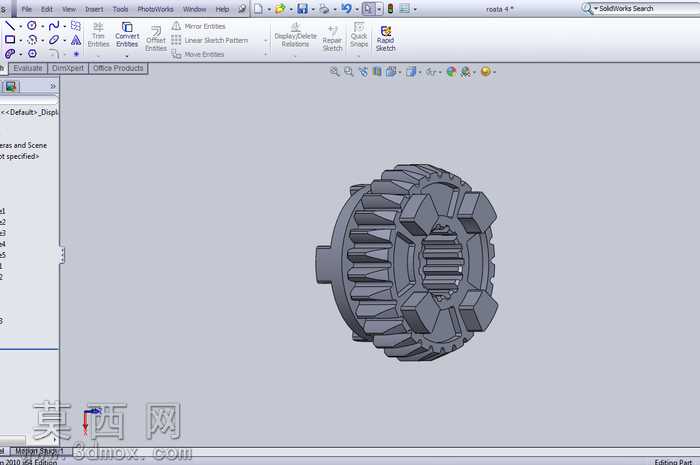Open dropdown under Convert Entities
Viewport: 700px width, 465px height.
point(127,56)
